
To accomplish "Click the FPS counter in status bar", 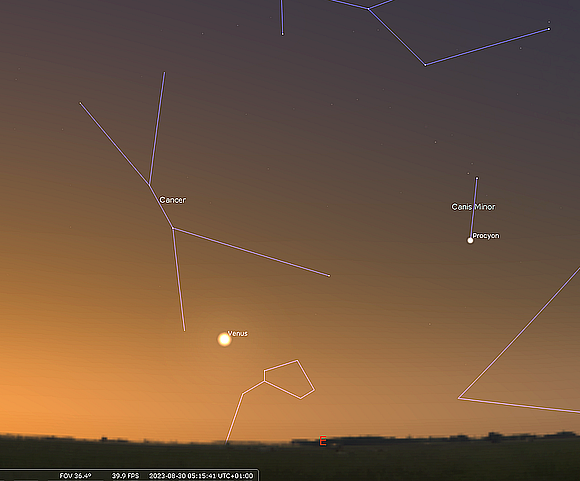I will click(x=125, y=476).
